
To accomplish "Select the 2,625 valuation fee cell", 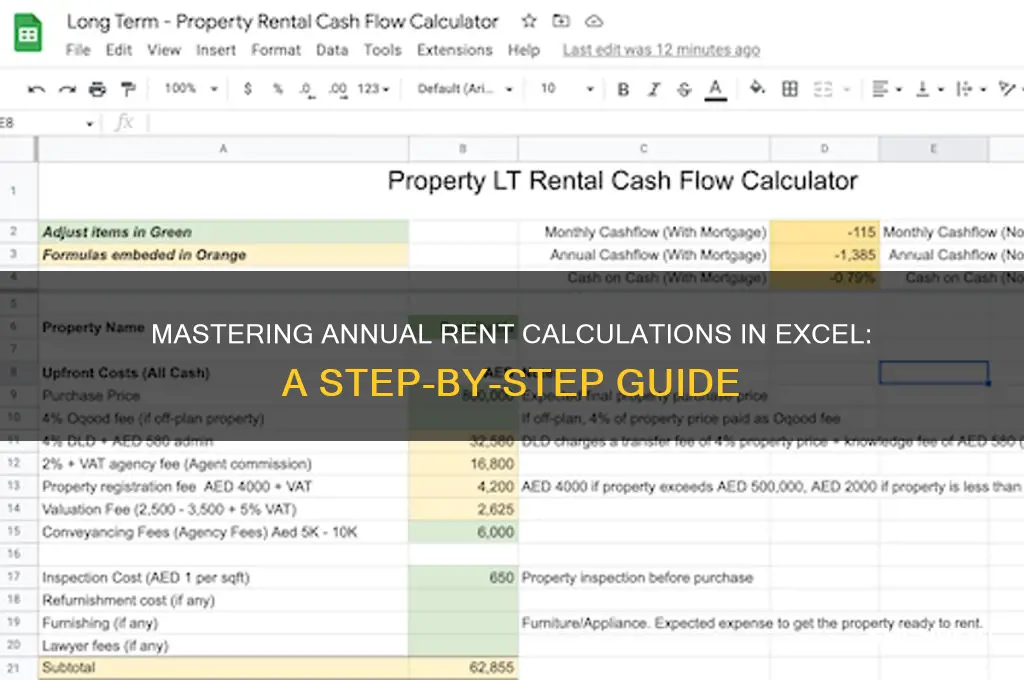I will pyautogui.click(x=463, y=510).
